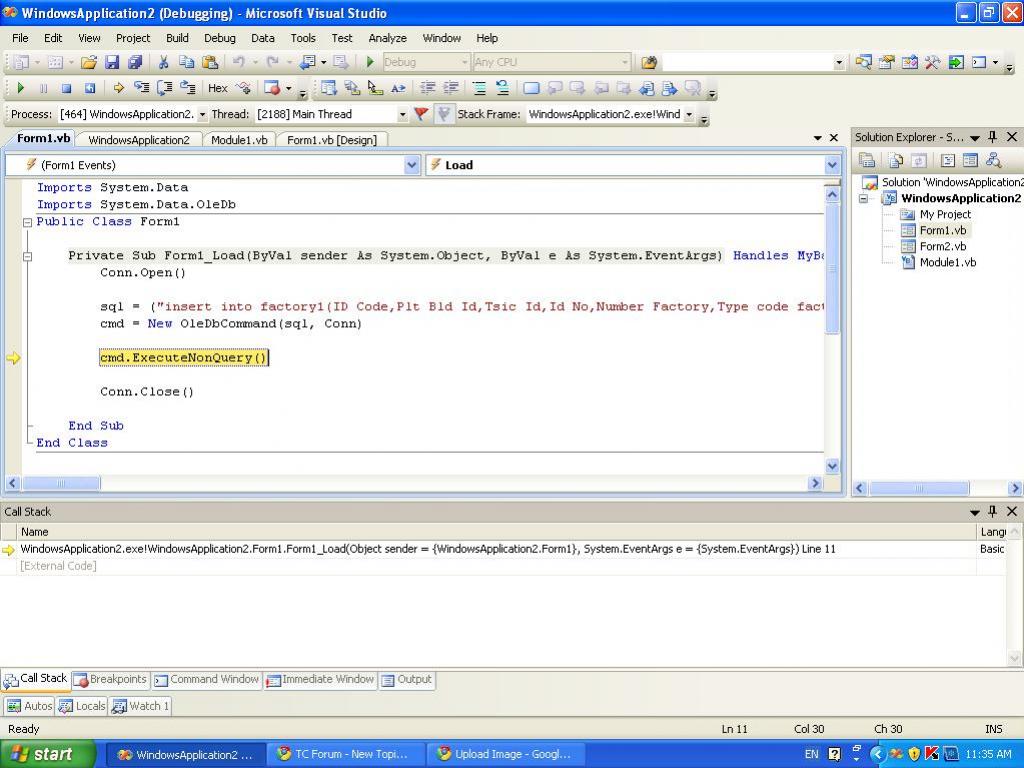The image size is (1024, 768).
Task: Select My Project in Solution Explorer
Action: pyautogui.click(x=945, y=214)
